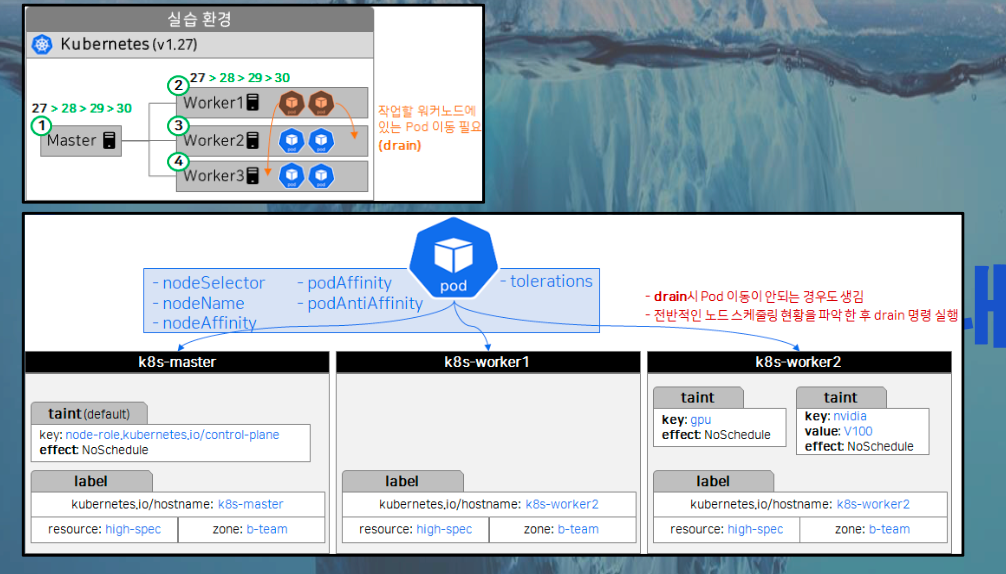Click the tolerations option
This screenshot has width=1006, height=574.
tap(546, 281)
